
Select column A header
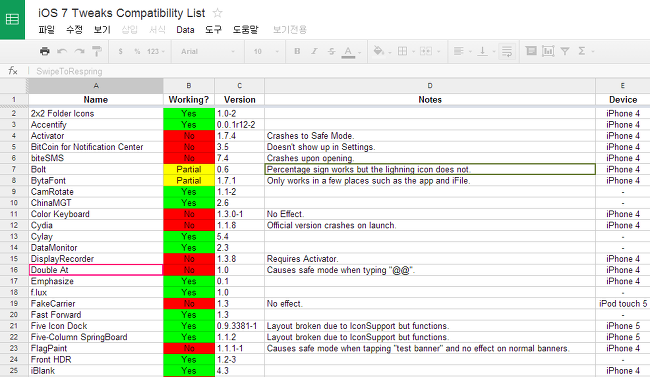point(96,86)
